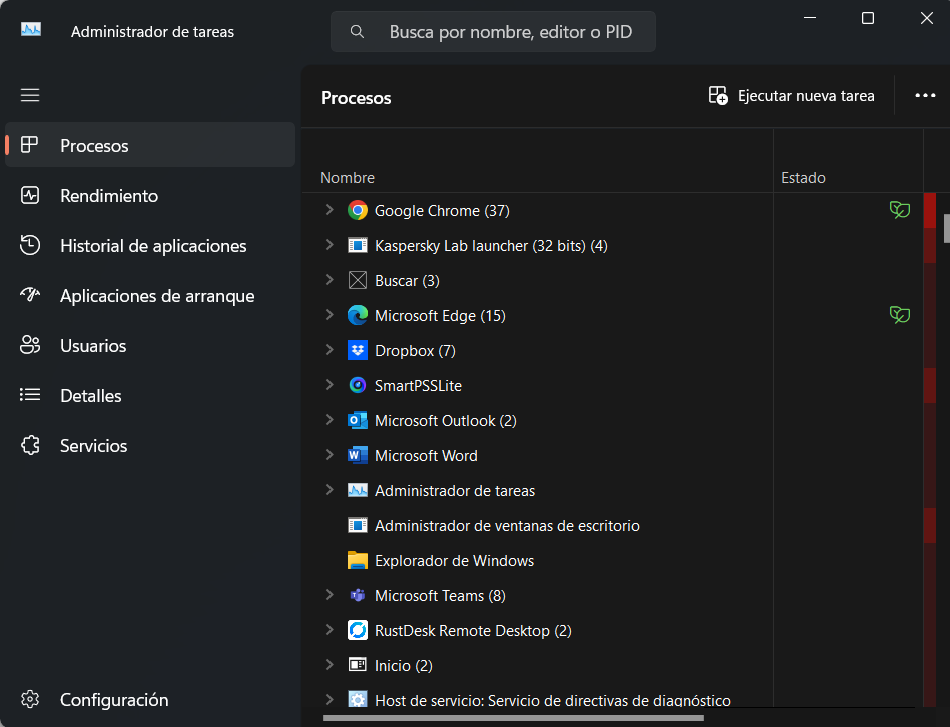This screenshot has width=950, height=727.
Task: Click the Rendimiento heartbeat icon
Action: pos(30,195)
